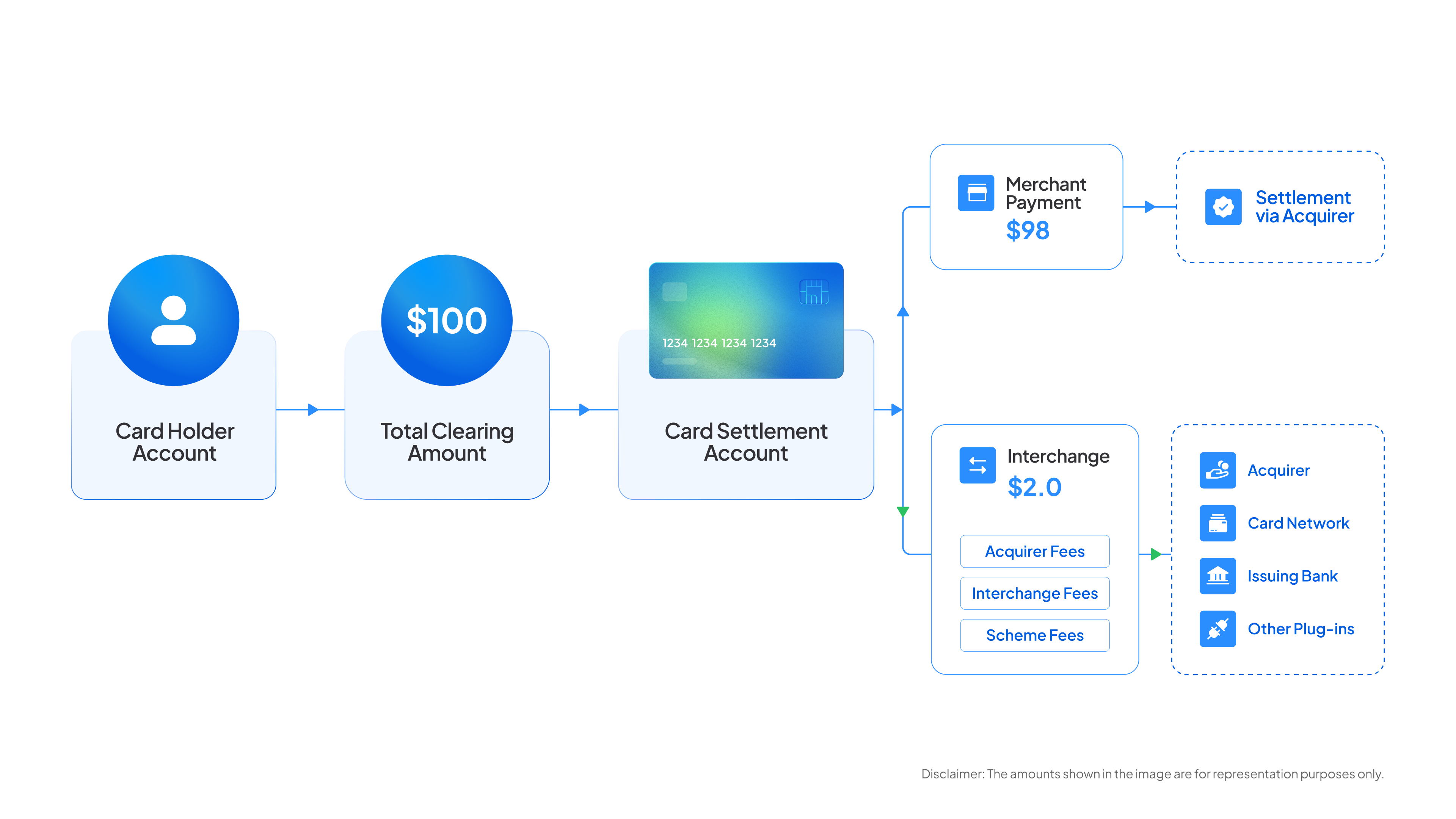Click the Other Plug-ins plug icon

(1218, 629)
